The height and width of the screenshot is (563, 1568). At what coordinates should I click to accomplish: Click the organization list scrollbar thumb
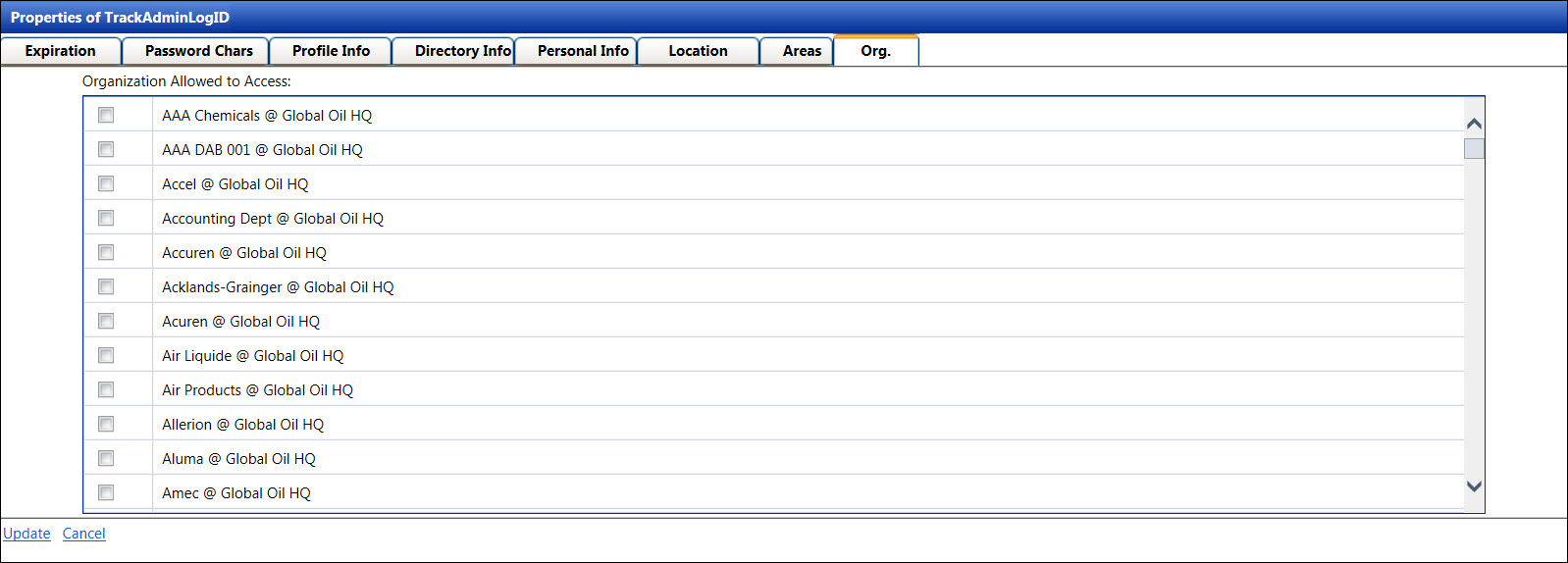(1474, 148)
